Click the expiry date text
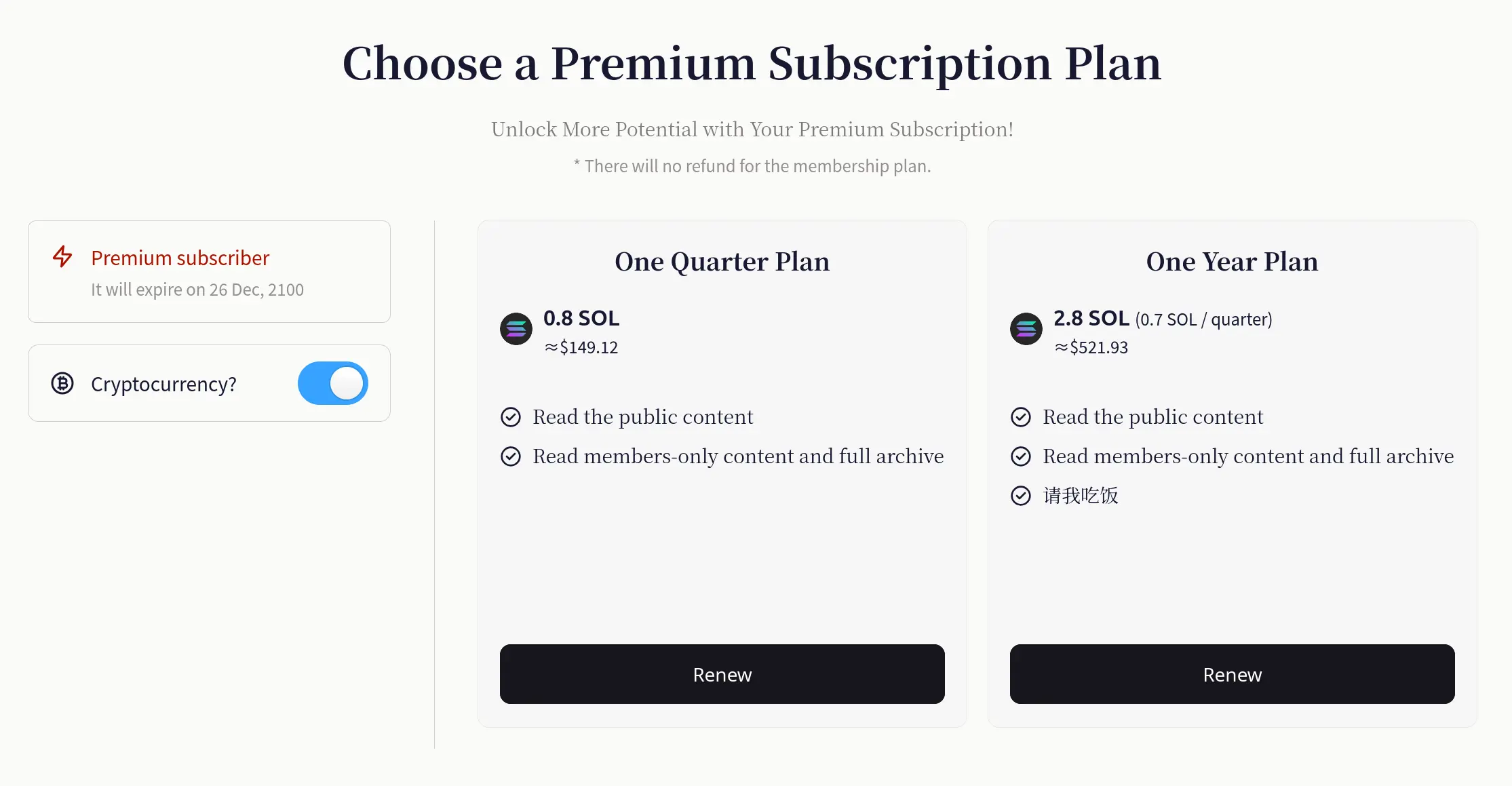 coord(197,290)
